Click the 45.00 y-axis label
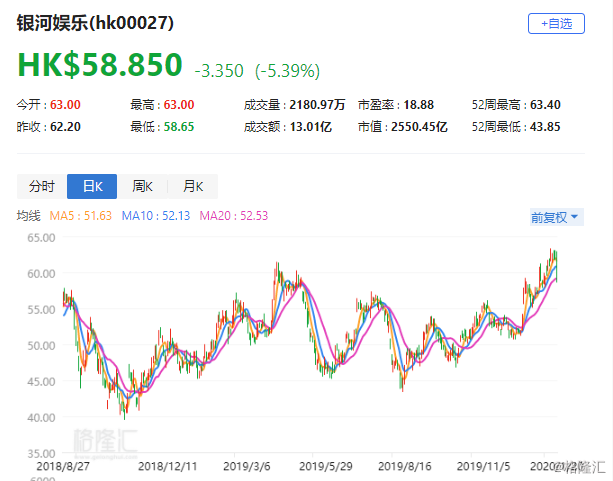Image resolution: width=613 pixels, height=481 pixels. (x=41, y=382)
